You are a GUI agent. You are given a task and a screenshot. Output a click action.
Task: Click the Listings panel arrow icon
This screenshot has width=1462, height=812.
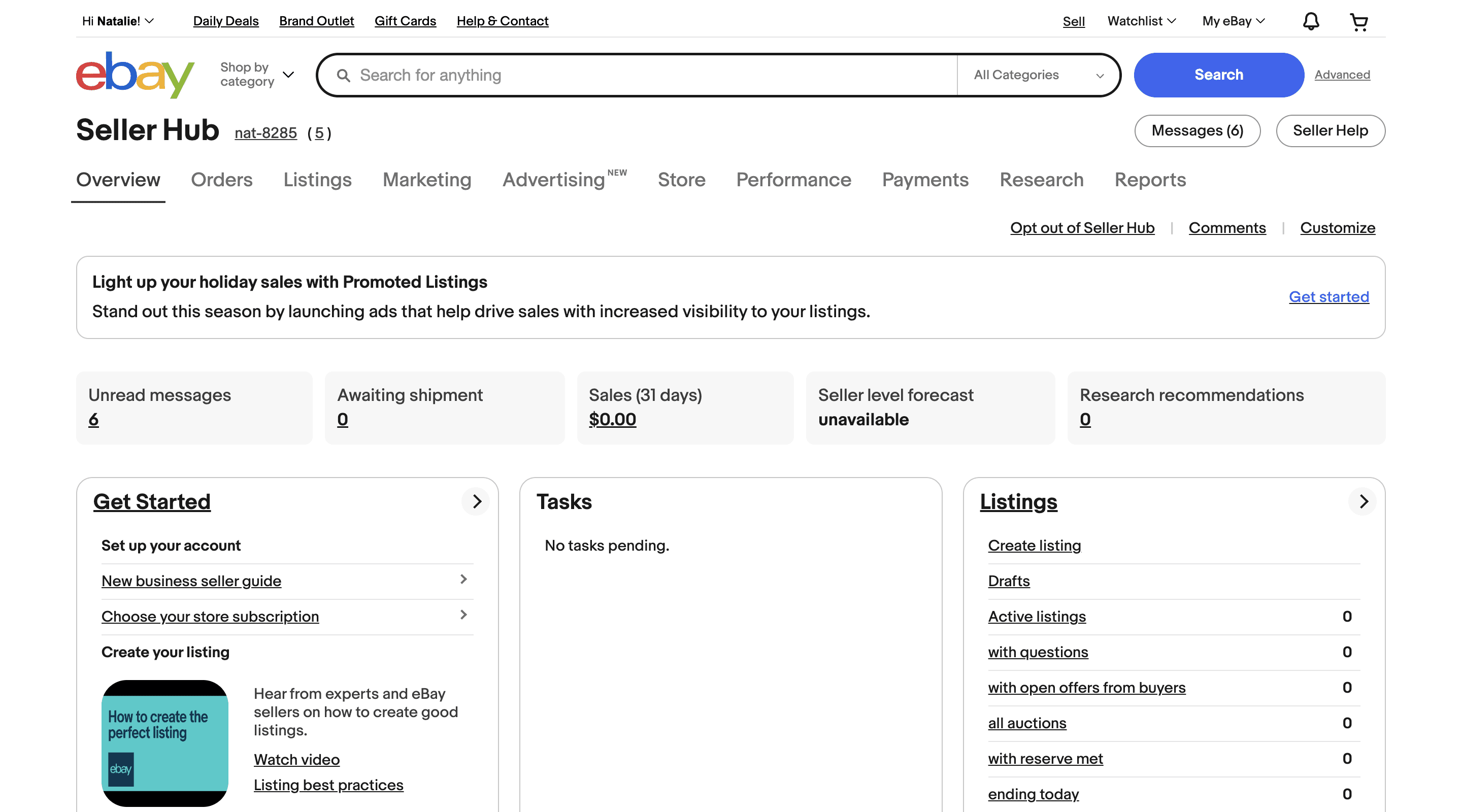[1363, 501]
